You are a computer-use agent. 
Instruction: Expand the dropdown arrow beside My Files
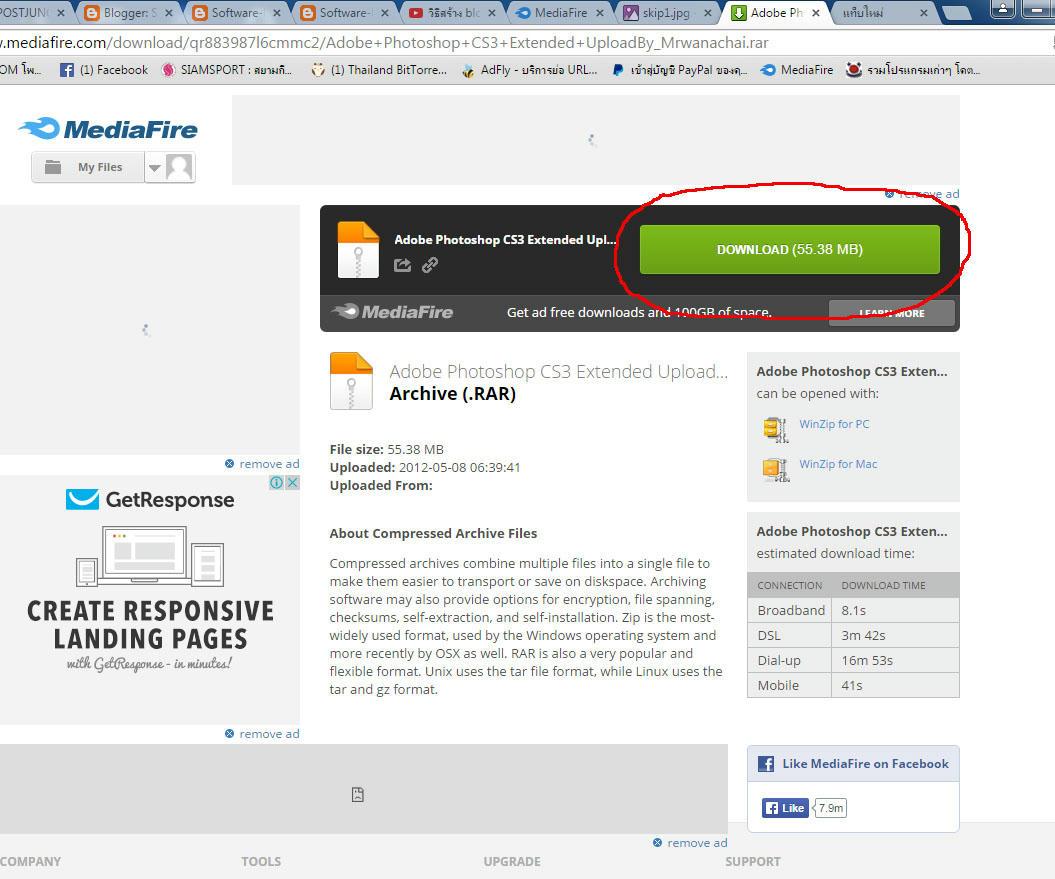pos(154,168)
